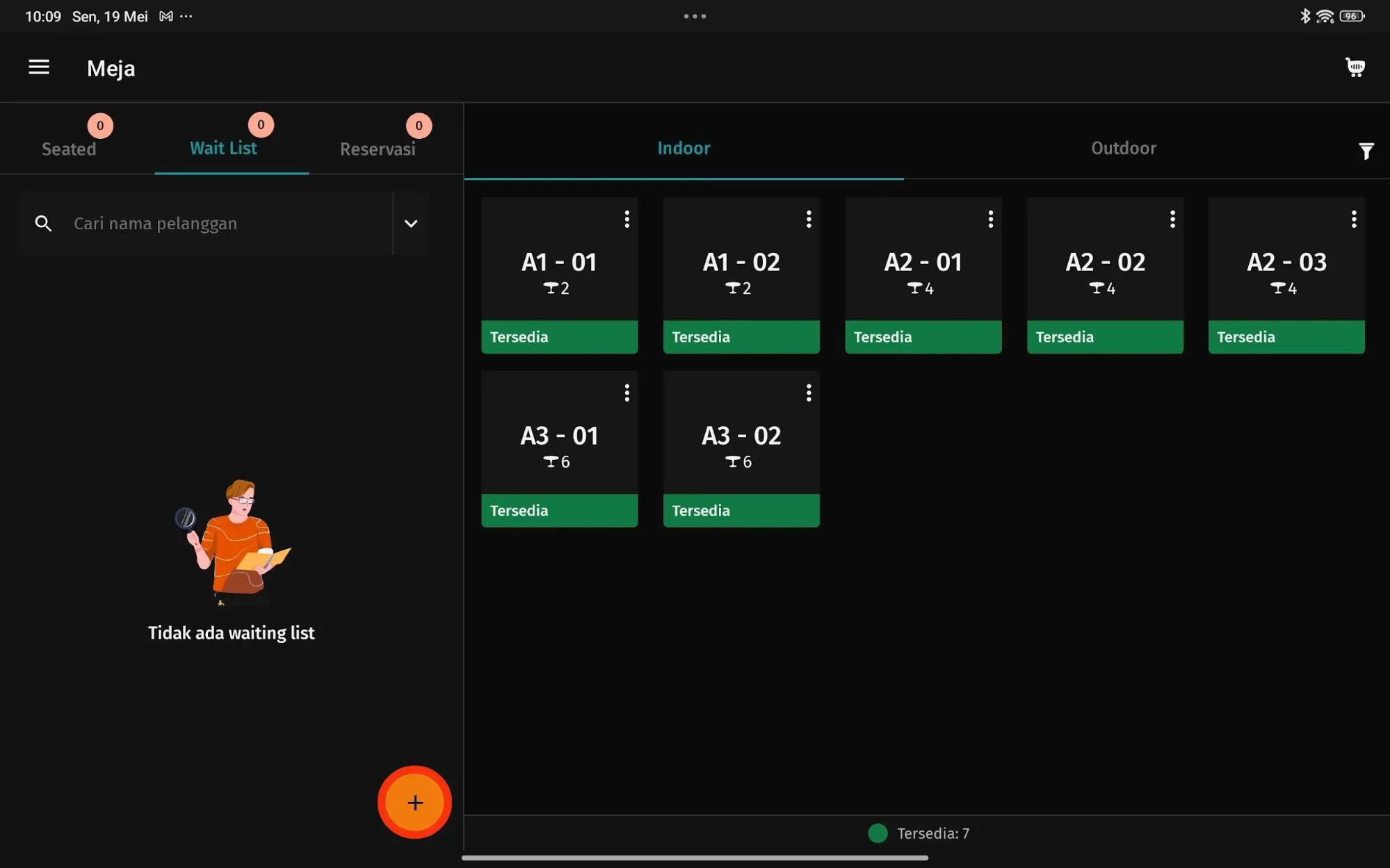Image resolution: width=1390 pixels, height=868 pixels.
Task: Tap the status bar more notifications dots
Action: (x=186, y=15)
